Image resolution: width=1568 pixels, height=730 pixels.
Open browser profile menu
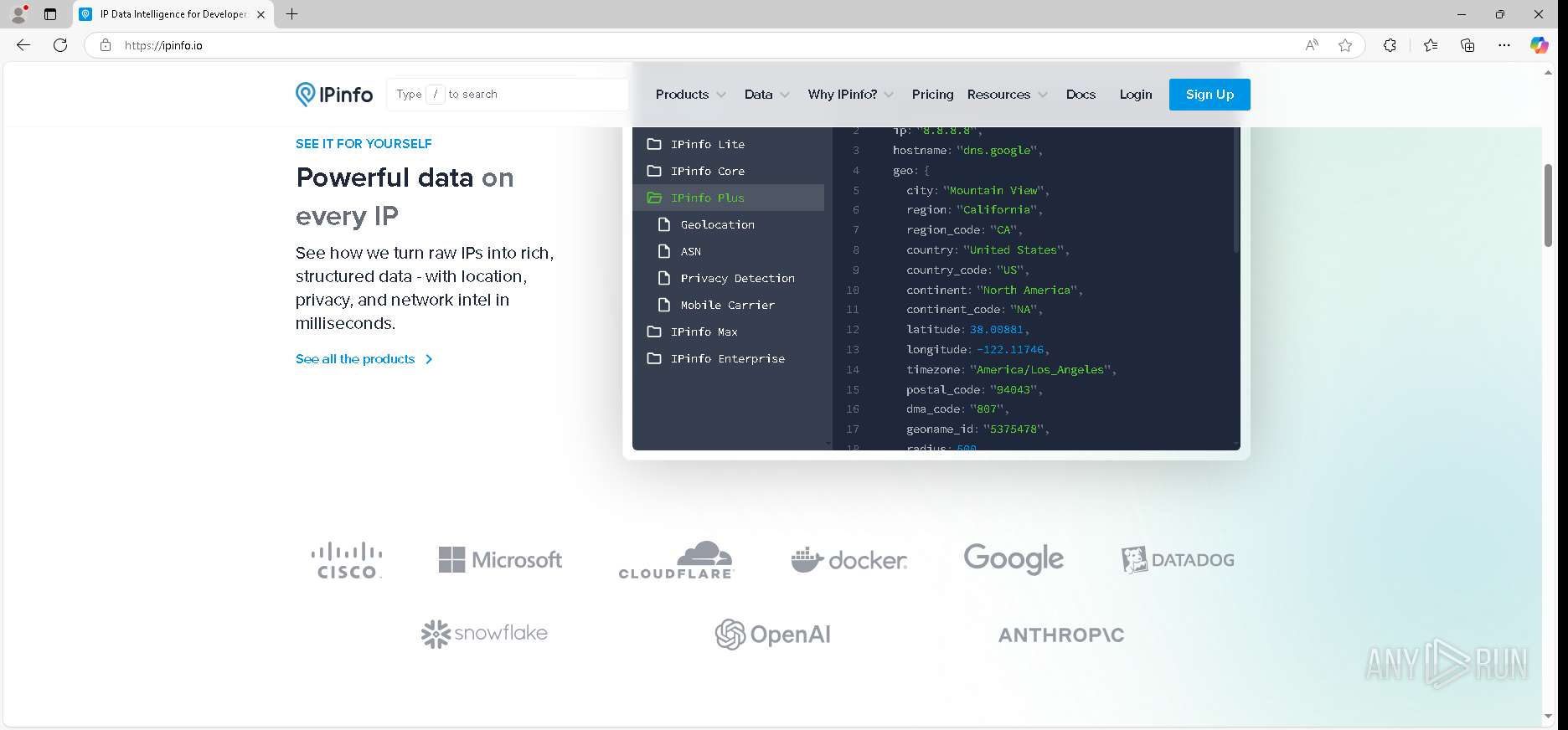tap(18, 14)
